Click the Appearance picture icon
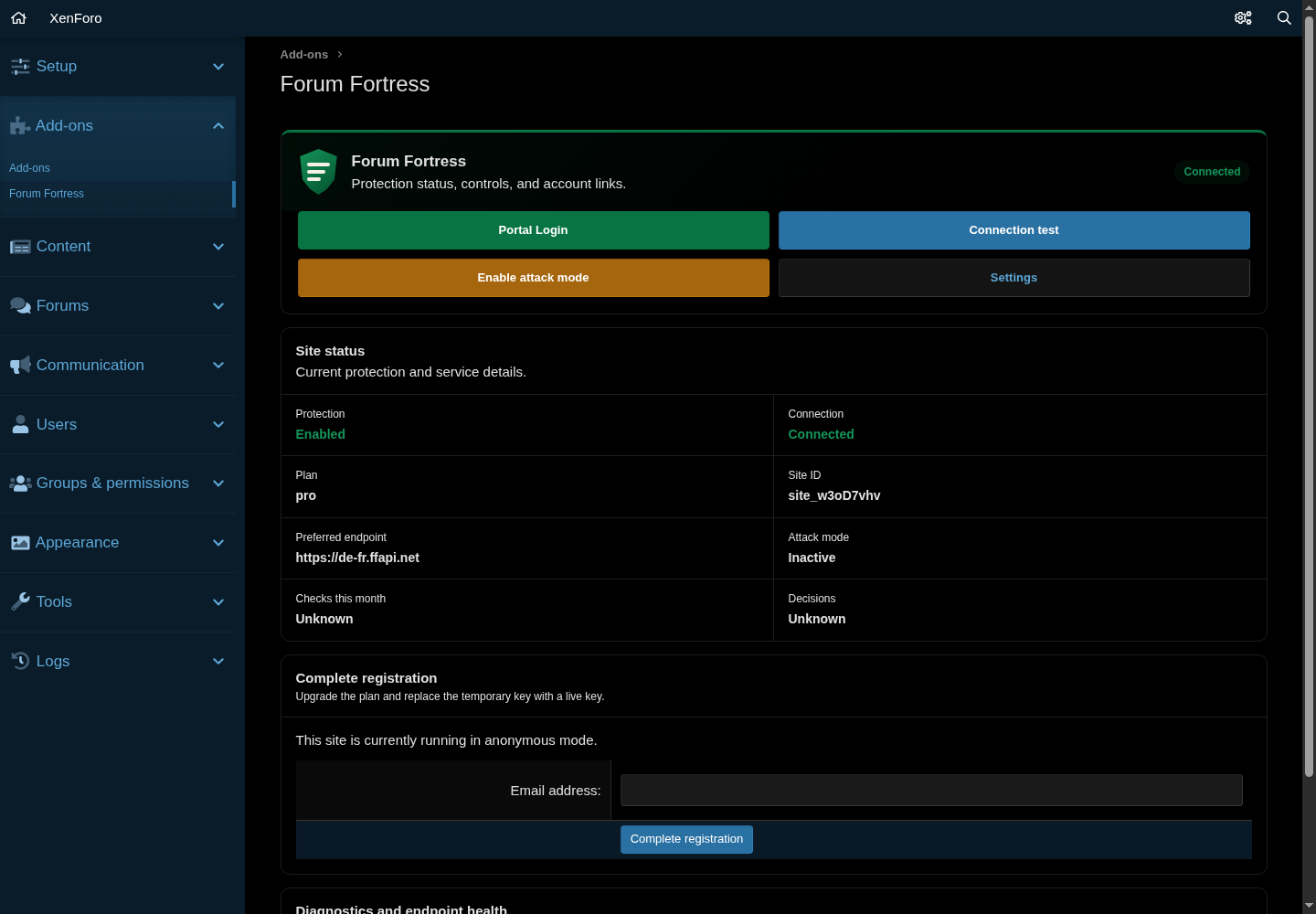This screenshot has width=1316, height=914. [20, 543]
